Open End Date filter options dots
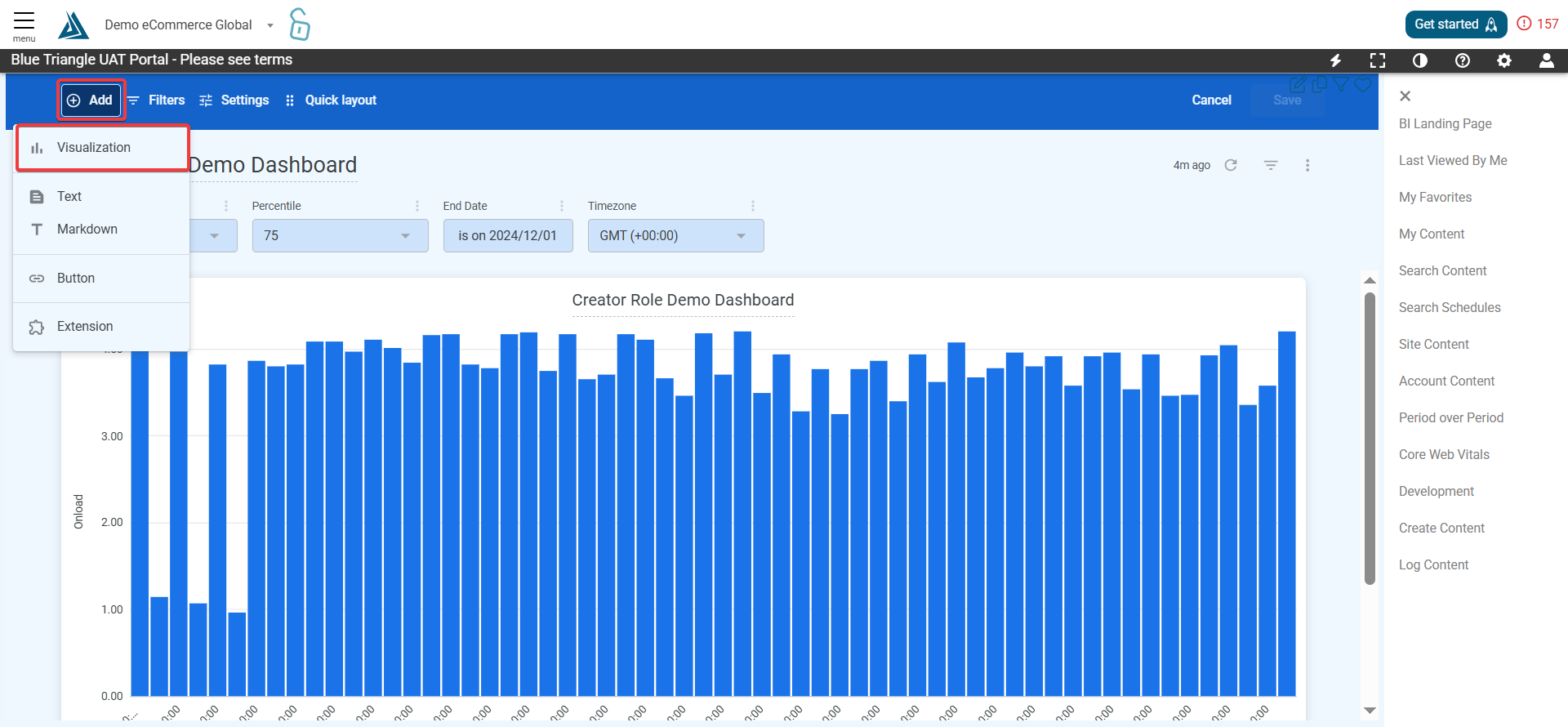Viewport: 1568px width, 727px height. point(562,206)
